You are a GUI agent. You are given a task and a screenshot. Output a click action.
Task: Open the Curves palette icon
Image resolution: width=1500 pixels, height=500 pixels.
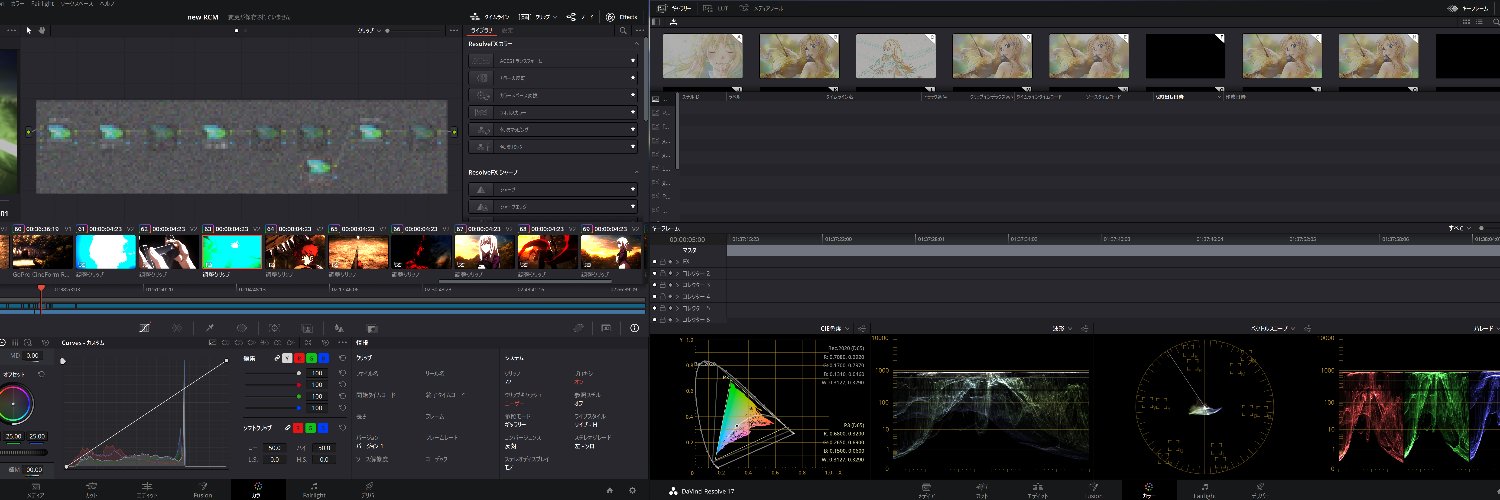[x=145, y=327]
